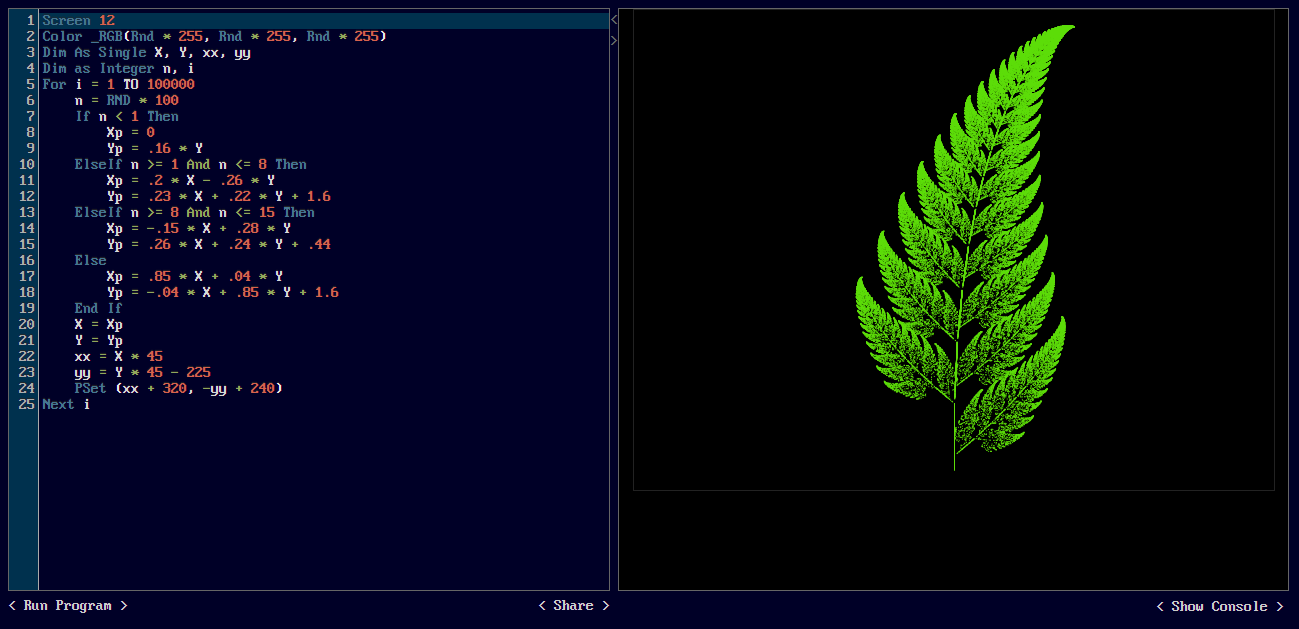Click the line 'Color _RGB(Rnd * 255...'
This screenshot has height=629, width=1299.
tap(214, 36)
